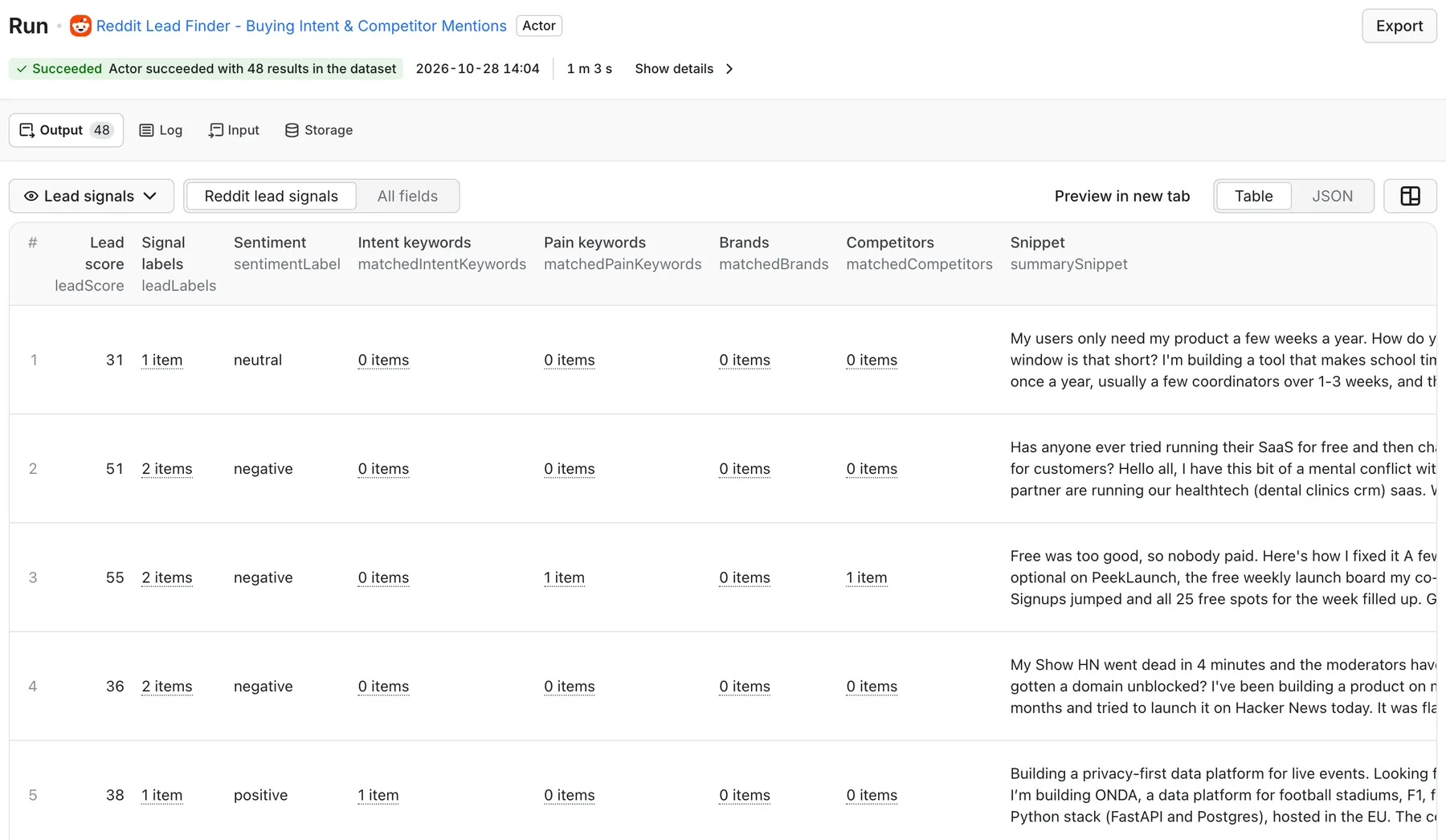The width and height of the screenshot is (1446, 840).
Task: Click the Actor badge label
Action: [x=539, y=26]
